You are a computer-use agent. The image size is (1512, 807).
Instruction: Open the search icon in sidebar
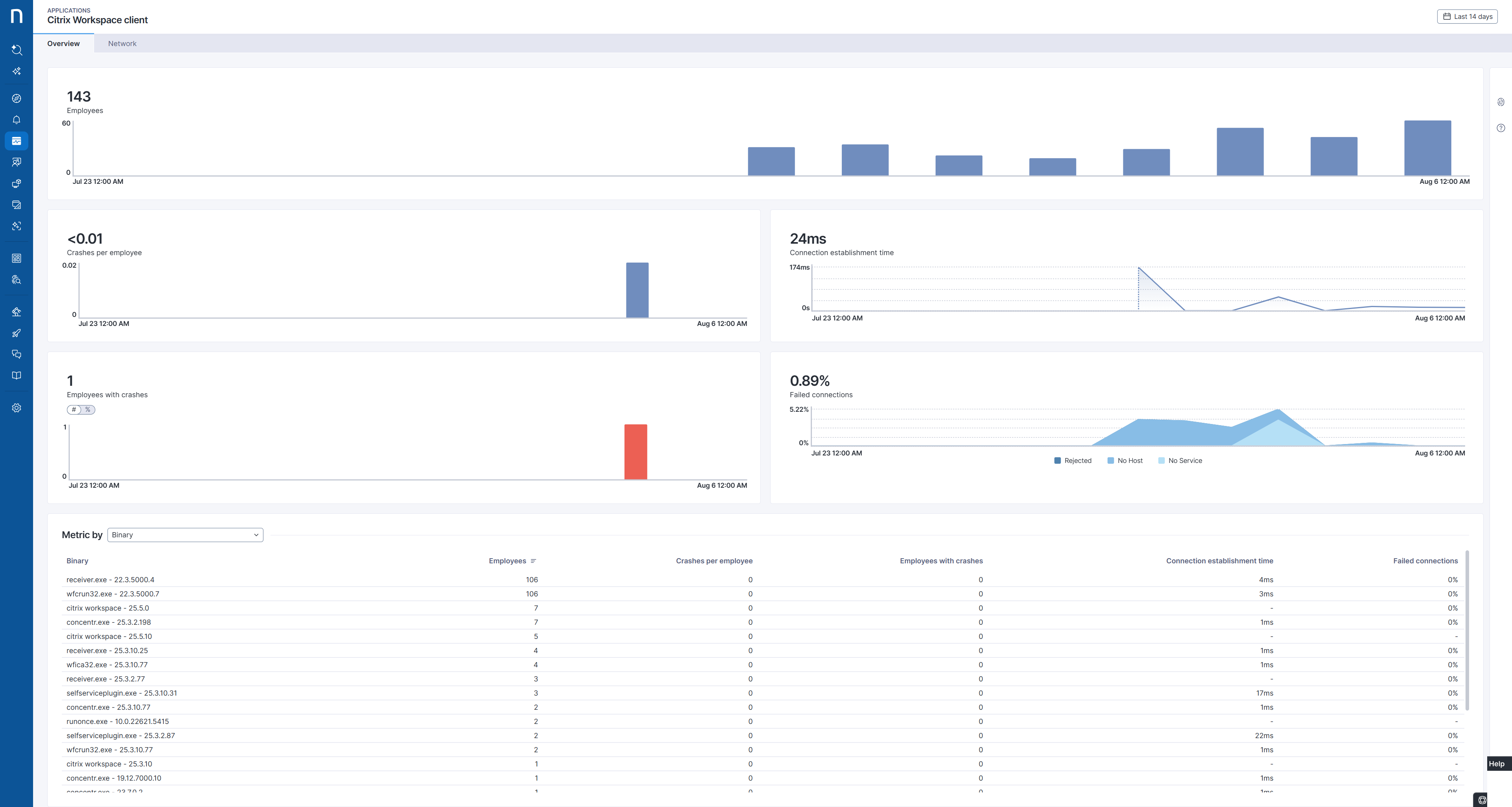coord(17,50)
